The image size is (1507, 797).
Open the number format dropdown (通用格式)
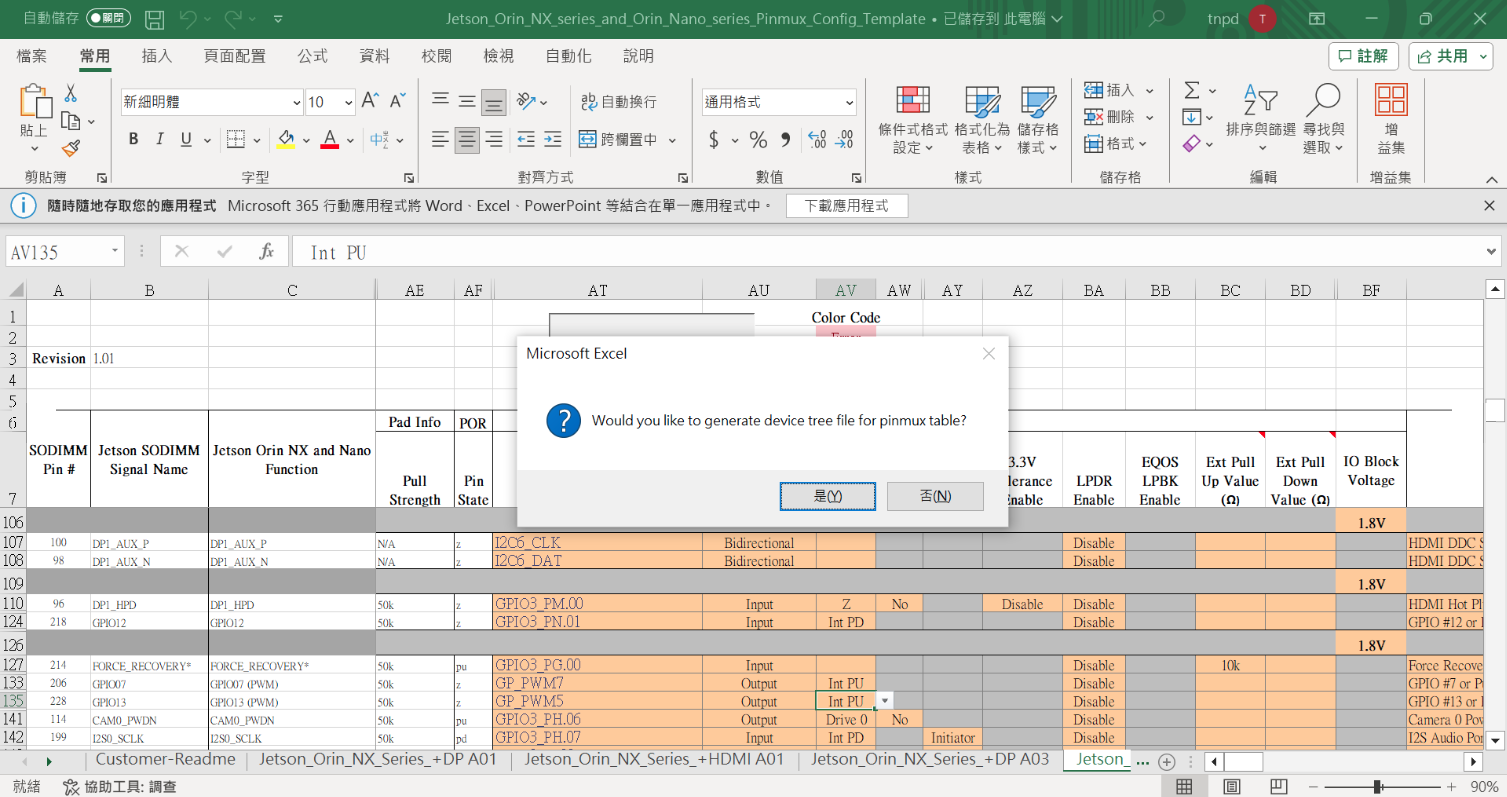(x=849, y=102)
